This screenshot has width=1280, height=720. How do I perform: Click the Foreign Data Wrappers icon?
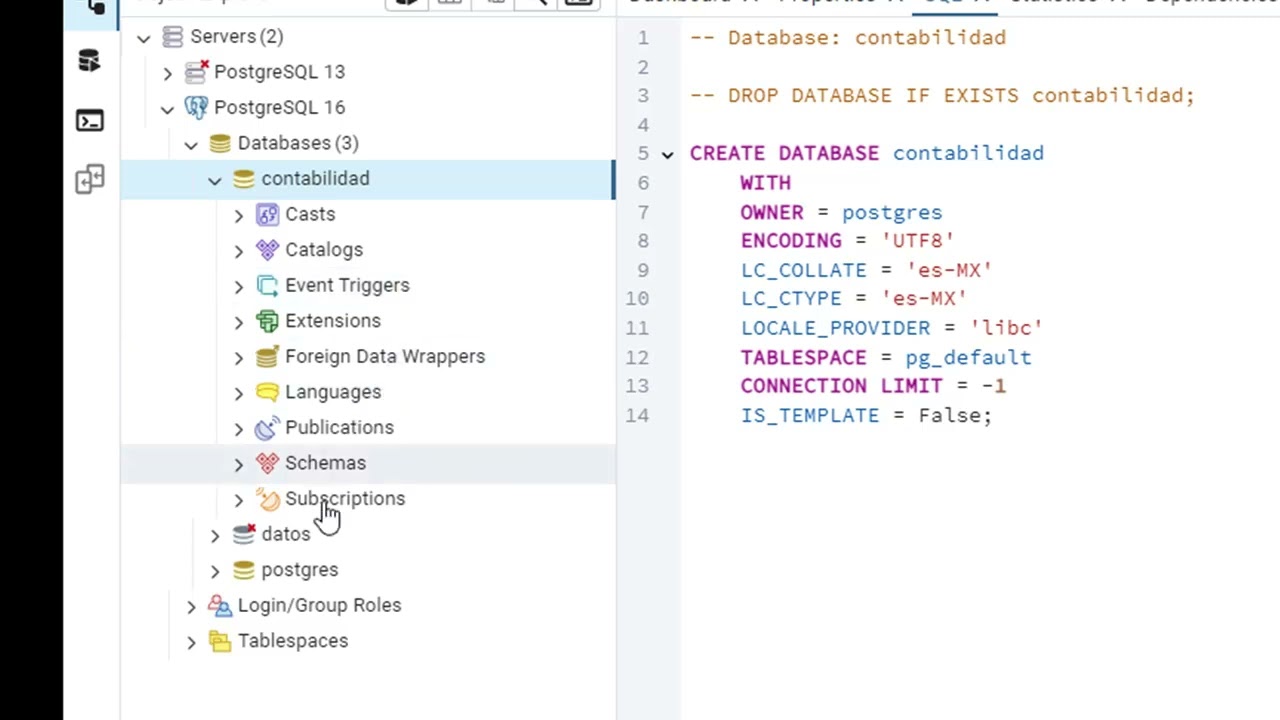point(267,356)
